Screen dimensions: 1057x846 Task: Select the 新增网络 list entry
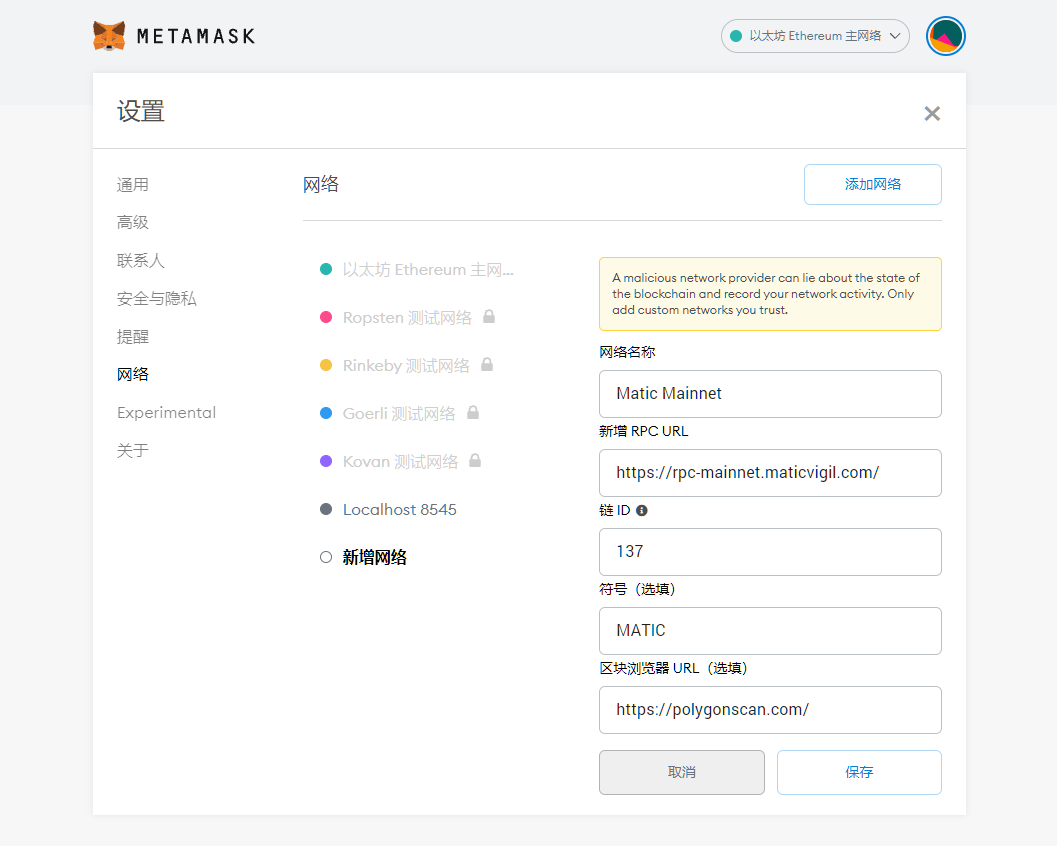point(374,558)
